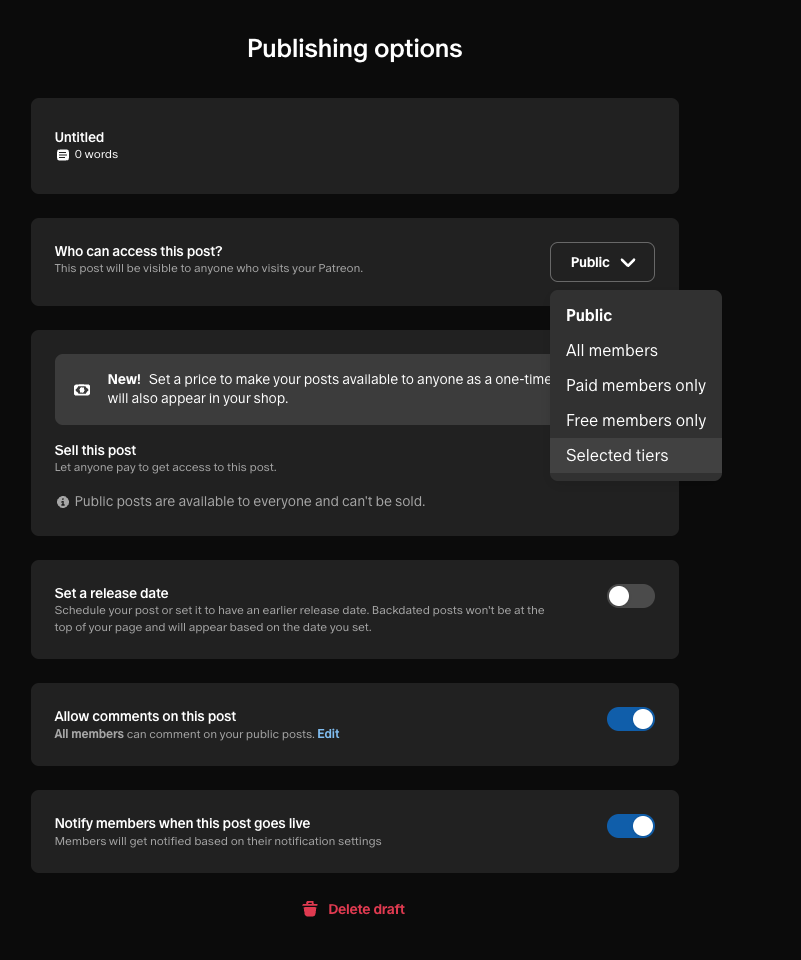This screenshot has width=801, height=960.
Task: Click the Edit link for comments
Action: click(x=328, y=734)
